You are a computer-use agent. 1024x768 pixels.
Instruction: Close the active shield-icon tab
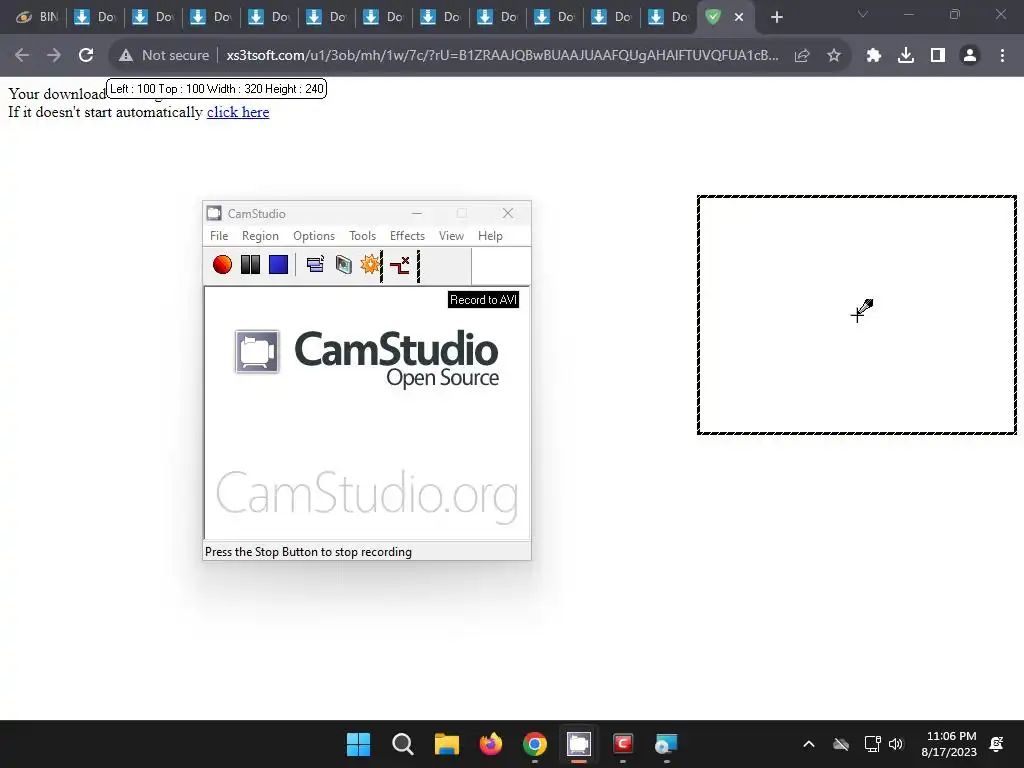click(x=739, y=17)
